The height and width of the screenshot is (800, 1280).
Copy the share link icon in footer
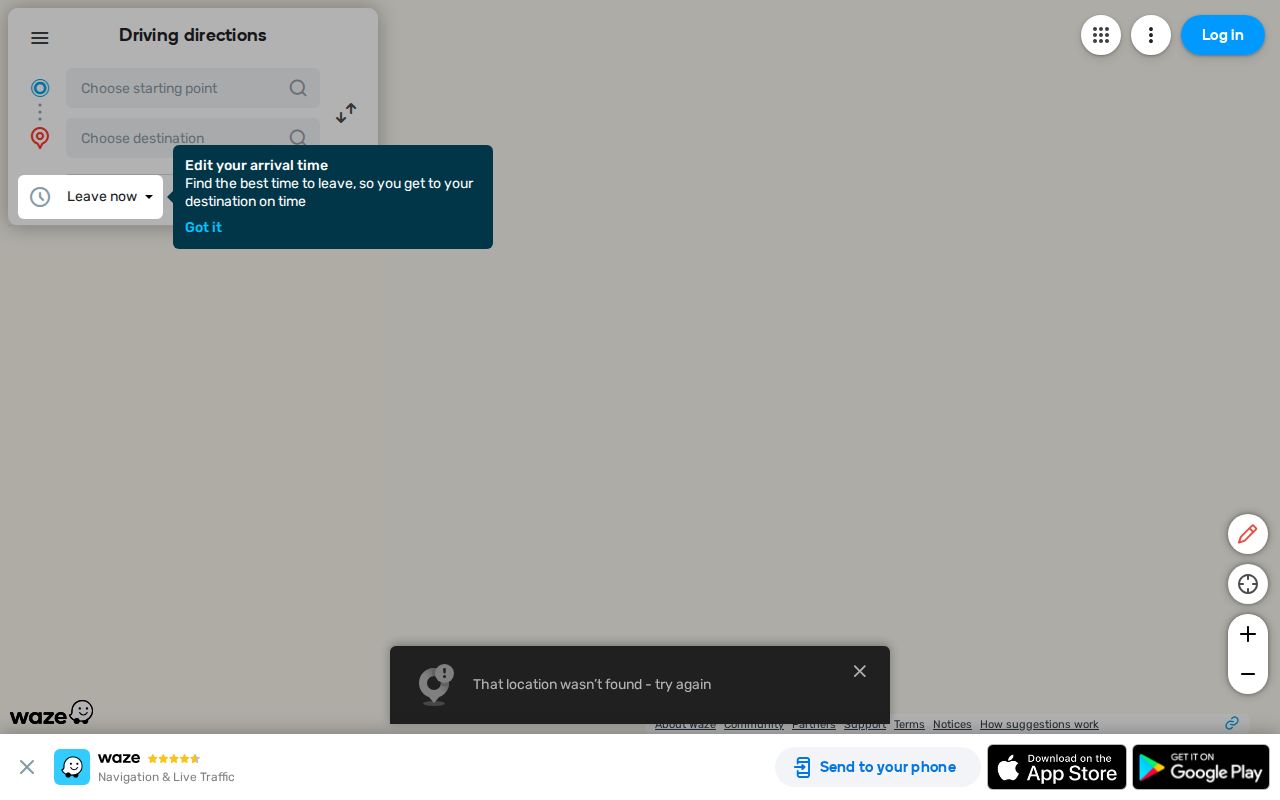1232,723
